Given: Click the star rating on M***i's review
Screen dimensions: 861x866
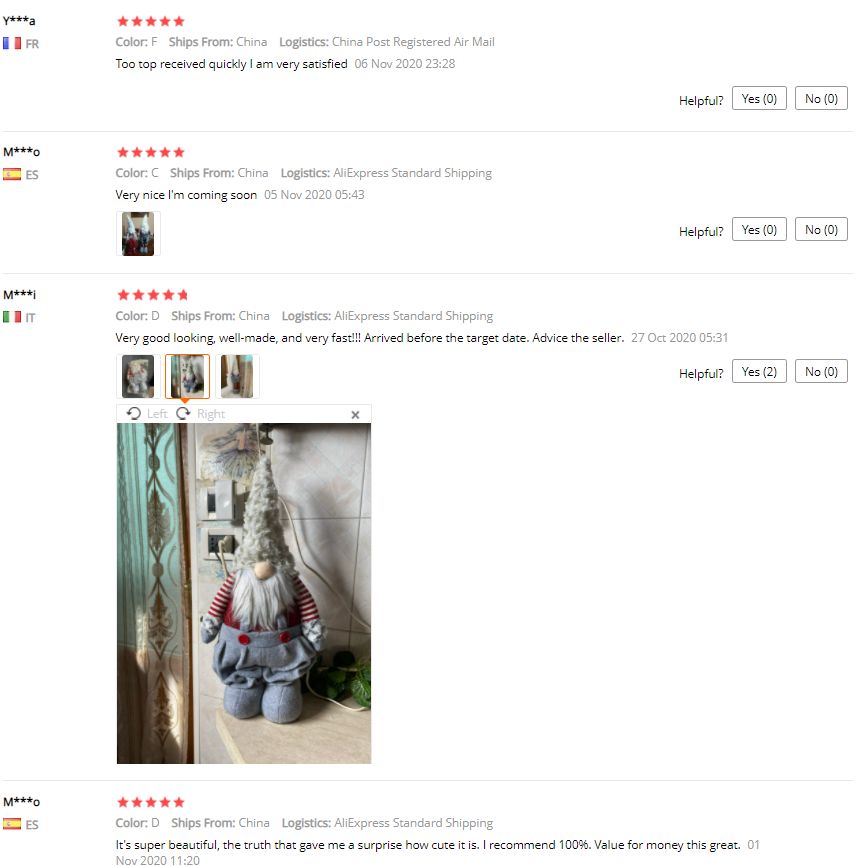Looking at the screenshot, I should click(152, 295).
